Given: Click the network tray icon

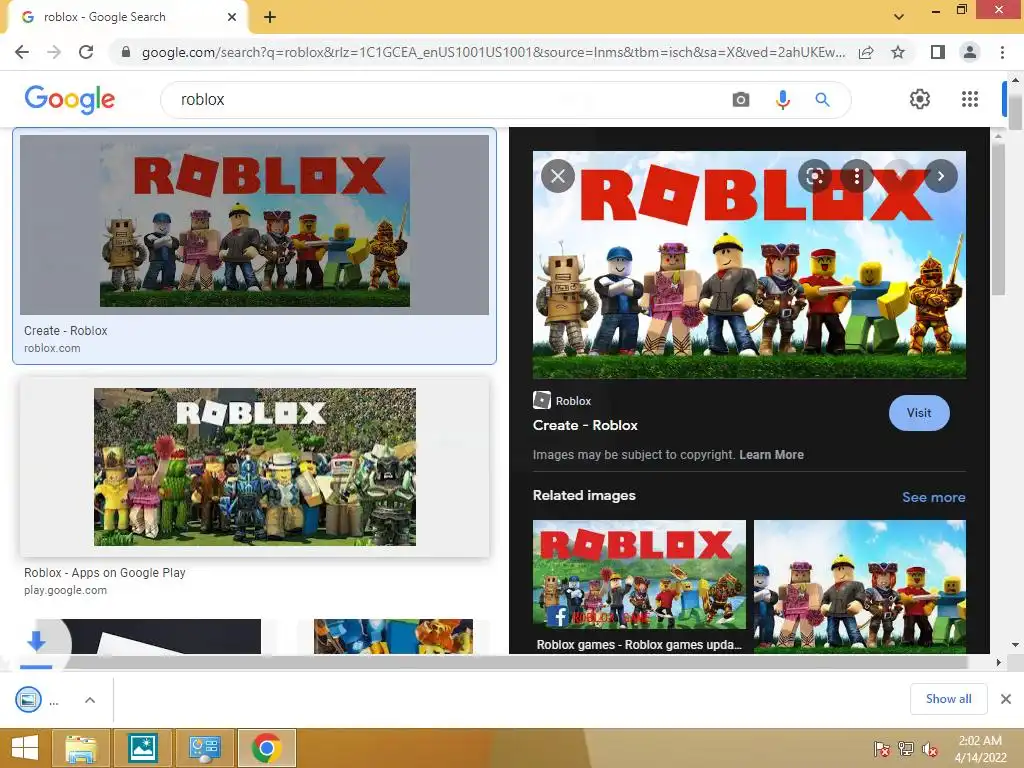Looking at the screenshot, I should coord(906,749).
